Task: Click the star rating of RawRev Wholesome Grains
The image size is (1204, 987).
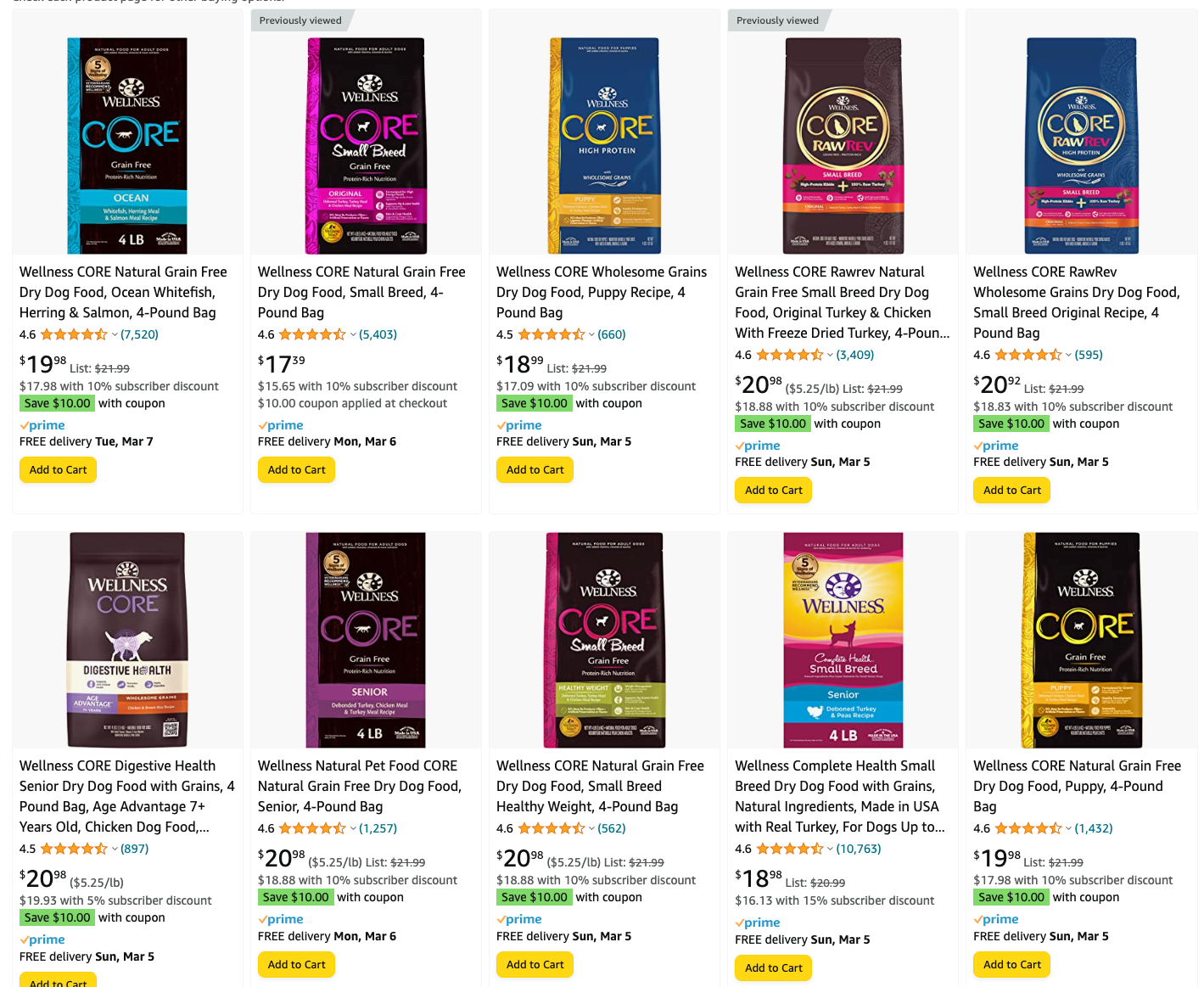Action: point(1028,356)
